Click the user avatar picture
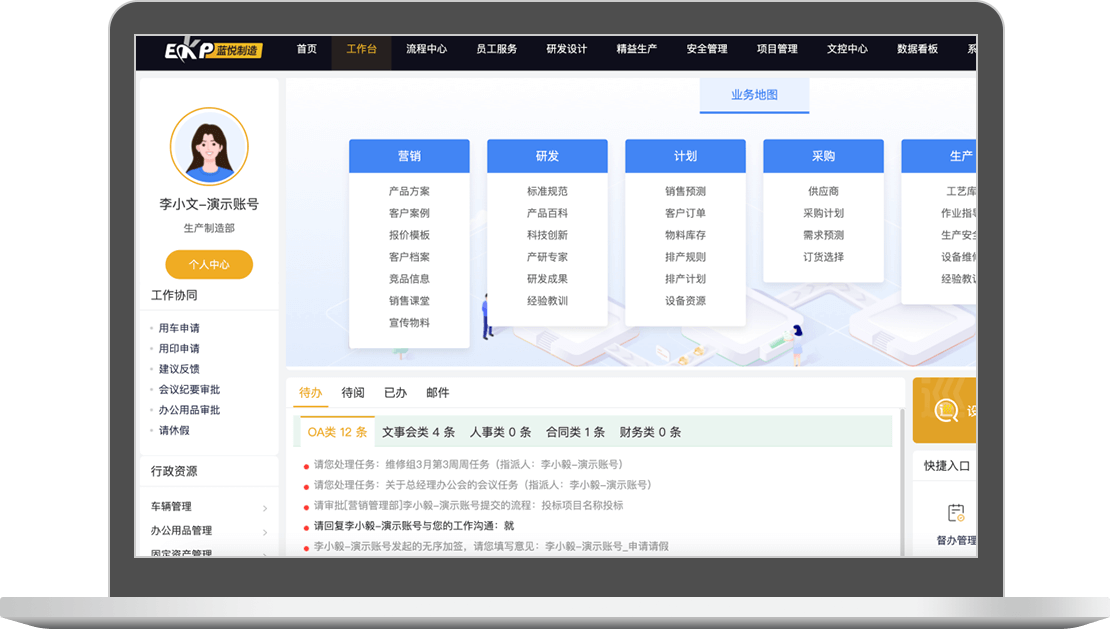The width and height of the screenshot is (1110, 629). [209, 147]
